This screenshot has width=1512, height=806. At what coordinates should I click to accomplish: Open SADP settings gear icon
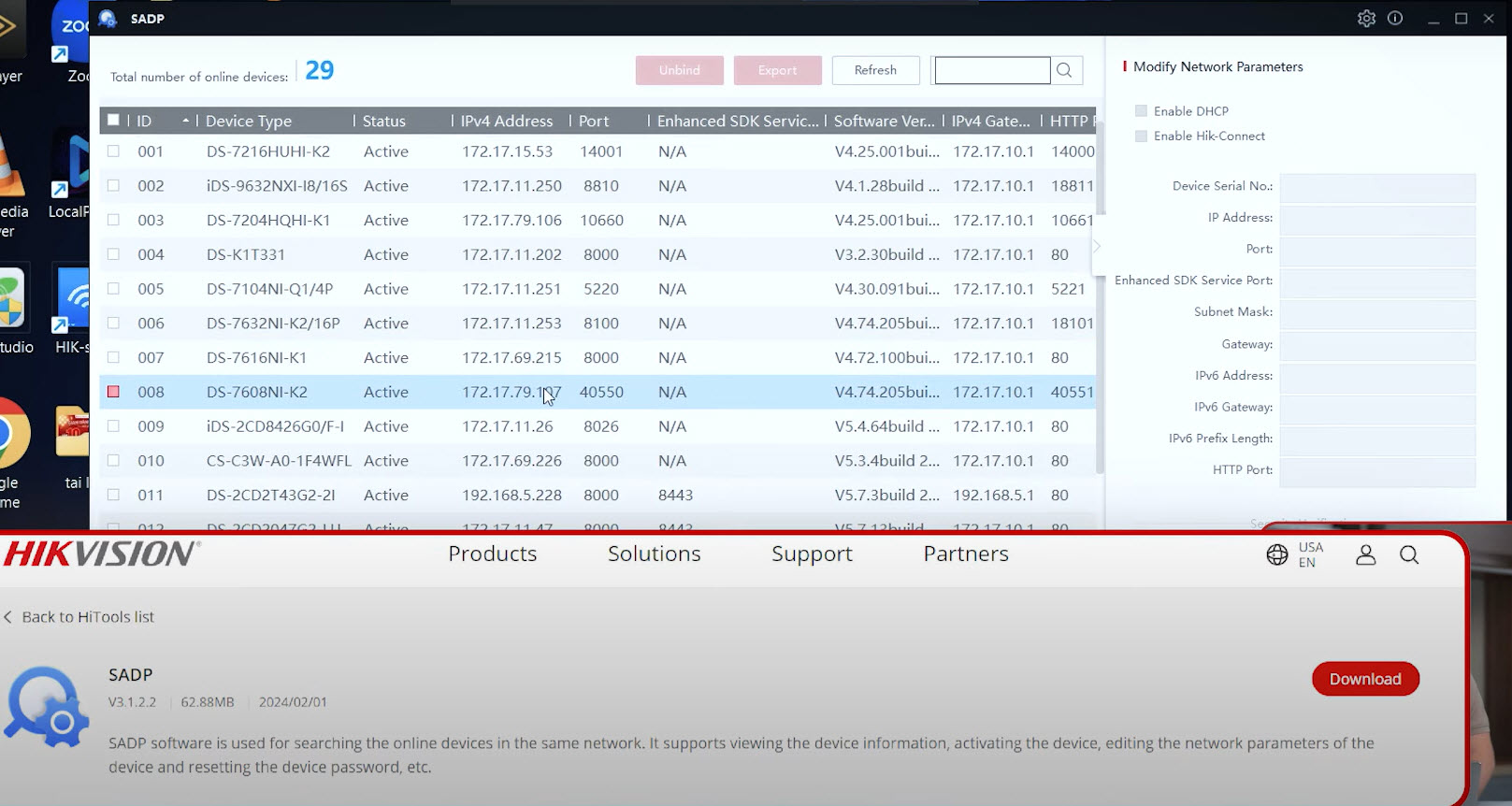pyautogui.click(x=1366, y=19)
